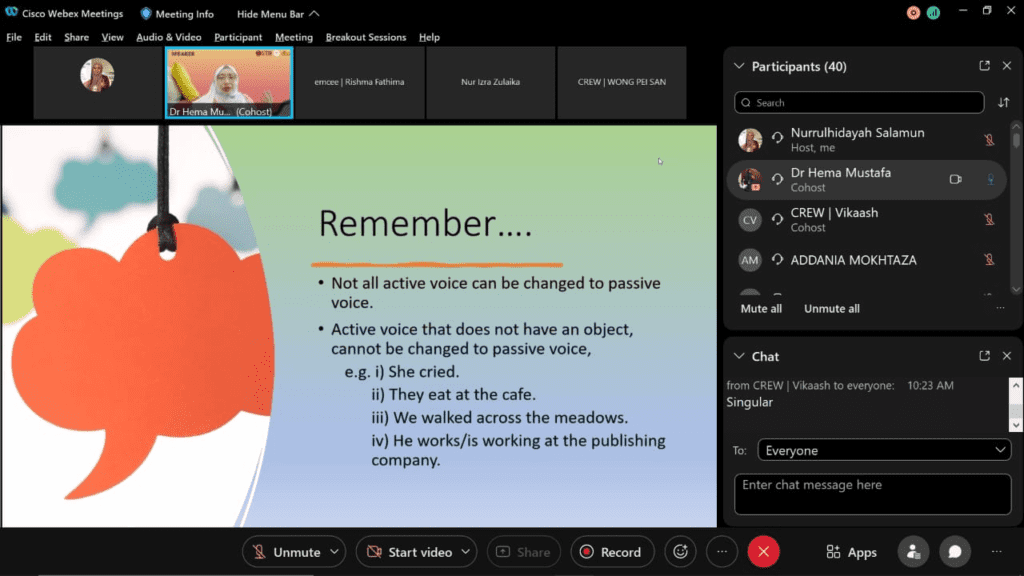The width and height of the screenshot is (1024, 576).
Task: Click the Share content button
Action: (524, 552)
